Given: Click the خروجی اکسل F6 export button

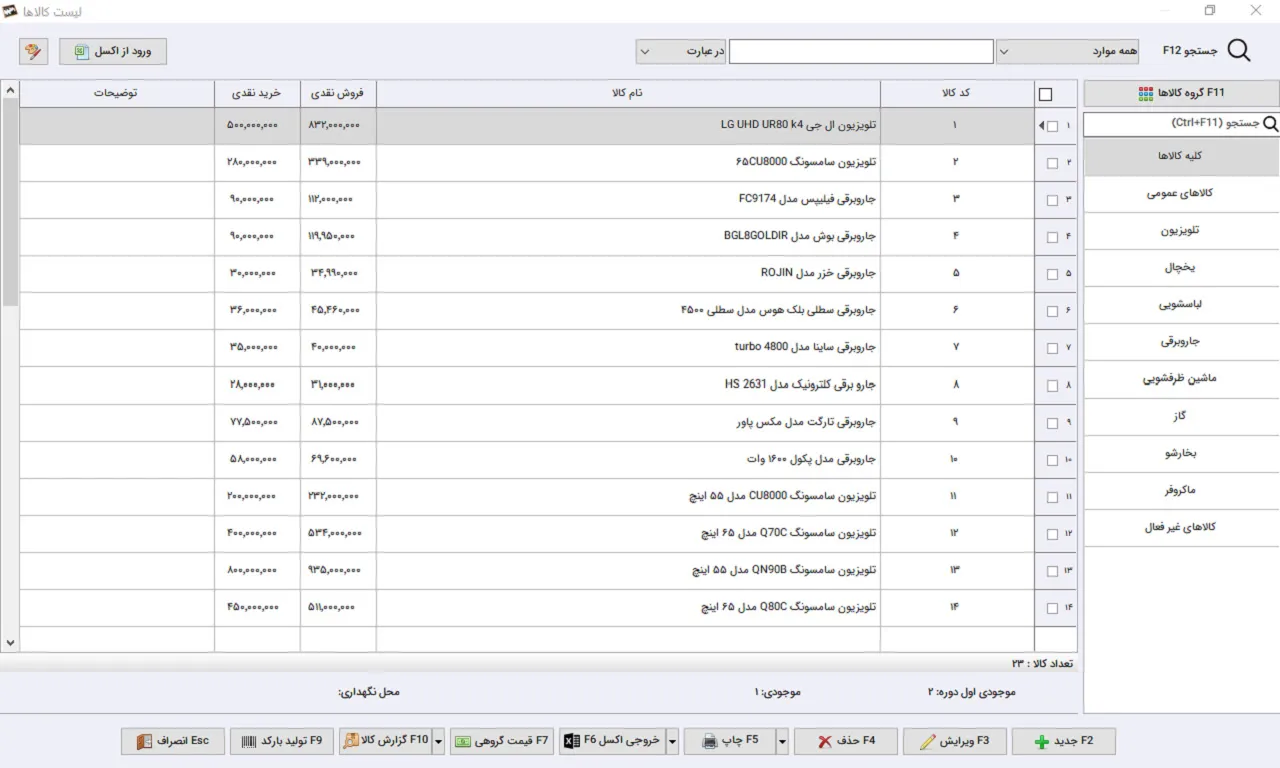Looking at the screenshot, I should 612,741.
